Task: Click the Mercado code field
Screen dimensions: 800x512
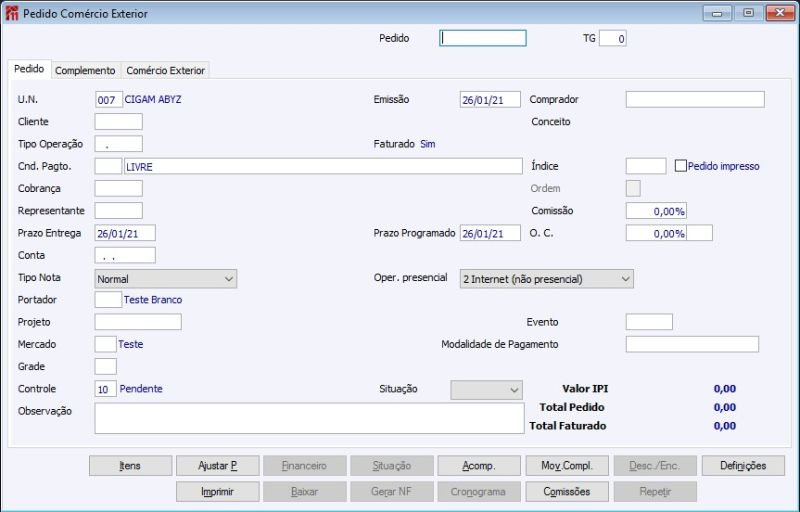Action: pyautogui.click(x=106, y=344)
